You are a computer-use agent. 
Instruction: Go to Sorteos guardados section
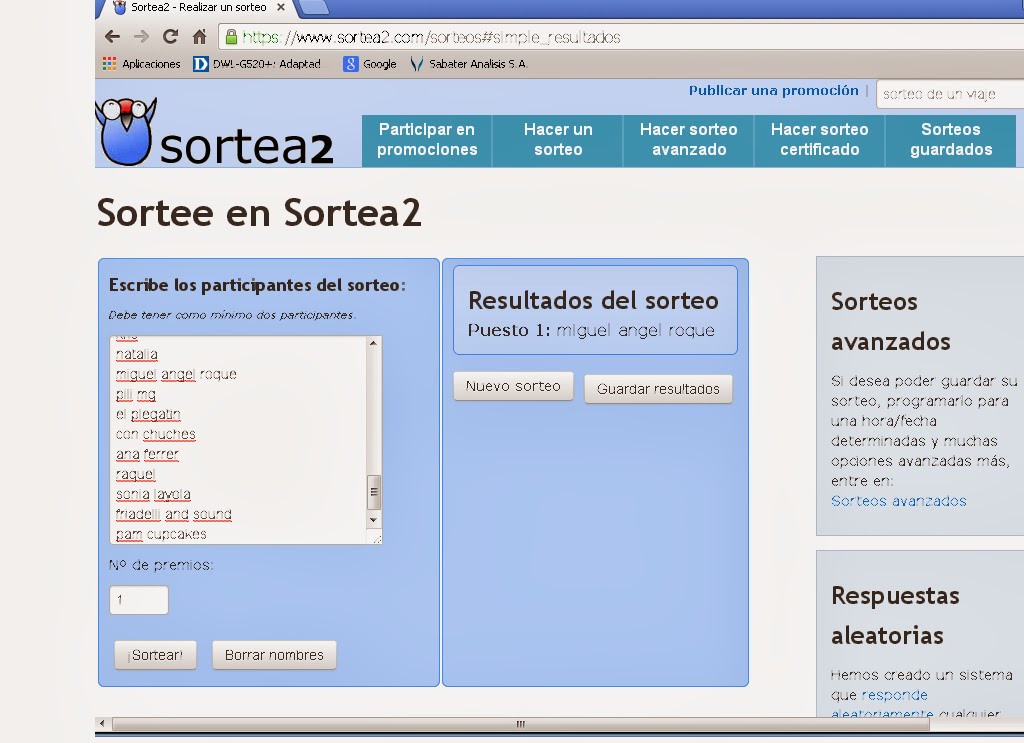950,140
